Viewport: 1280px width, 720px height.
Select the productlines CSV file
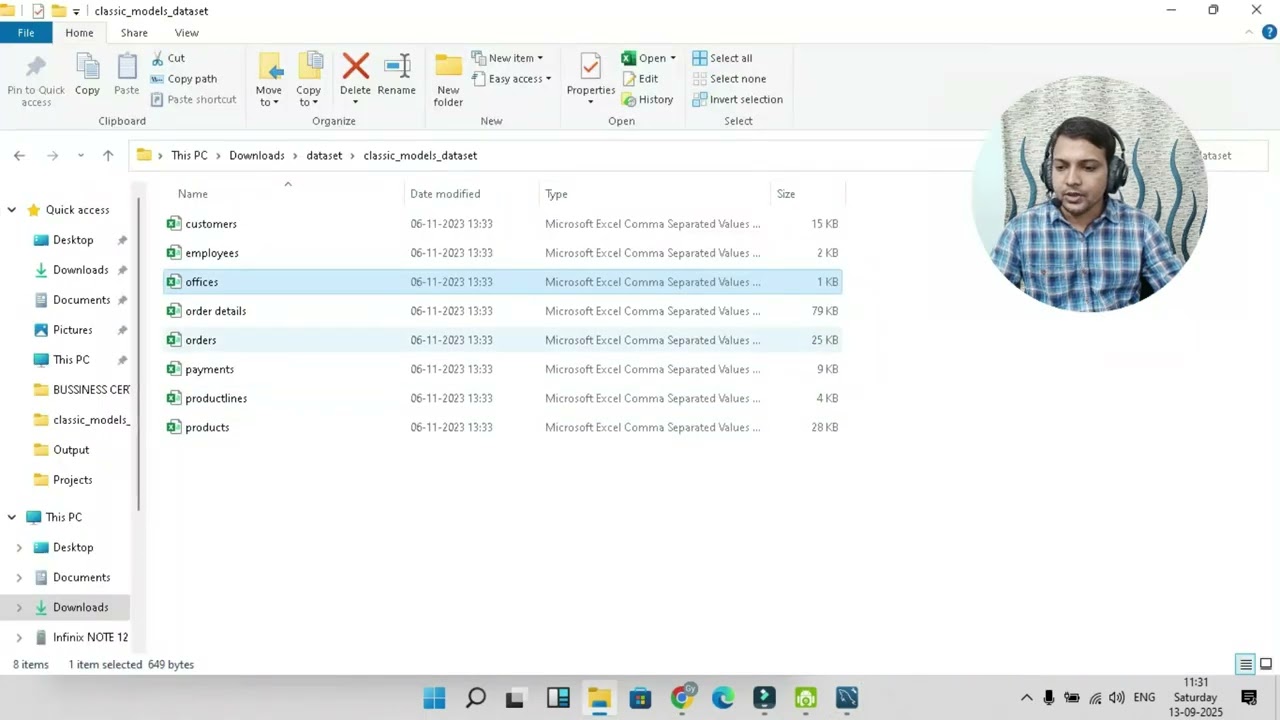click(x=503, y=398)
